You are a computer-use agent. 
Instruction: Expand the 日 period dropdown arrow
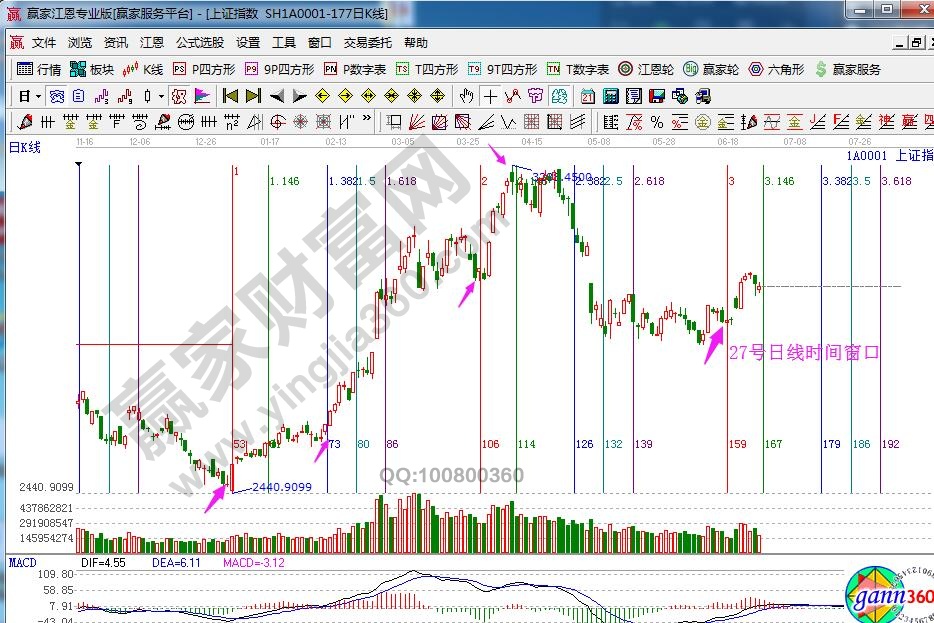coord(38,97)
